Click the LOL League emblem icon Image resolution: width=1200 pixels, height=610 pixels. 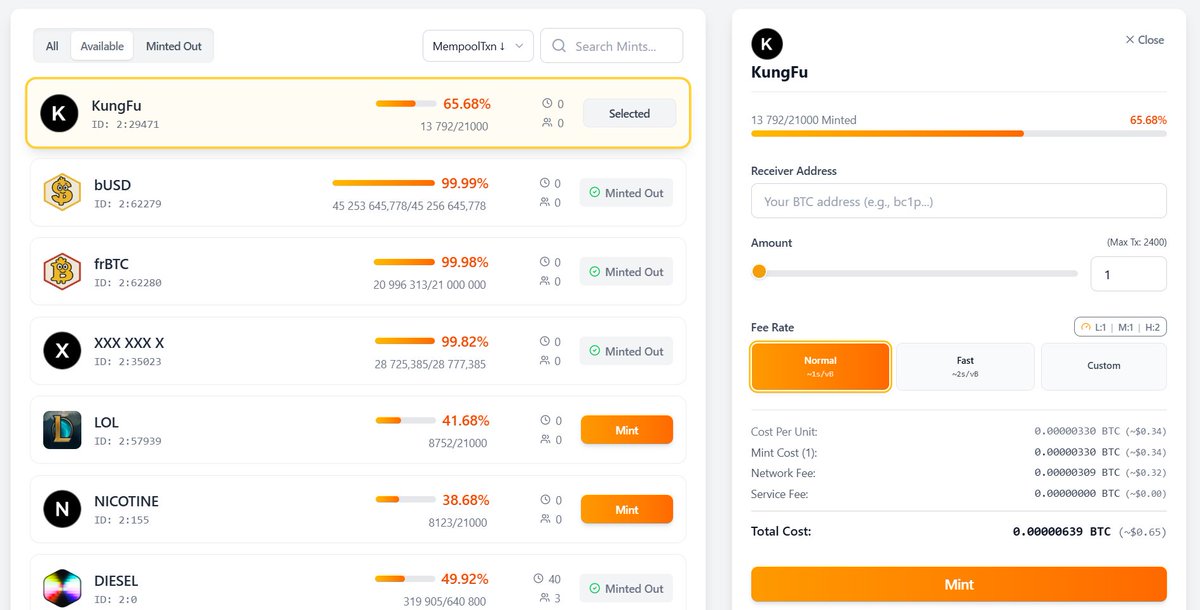tap(62, 430)
